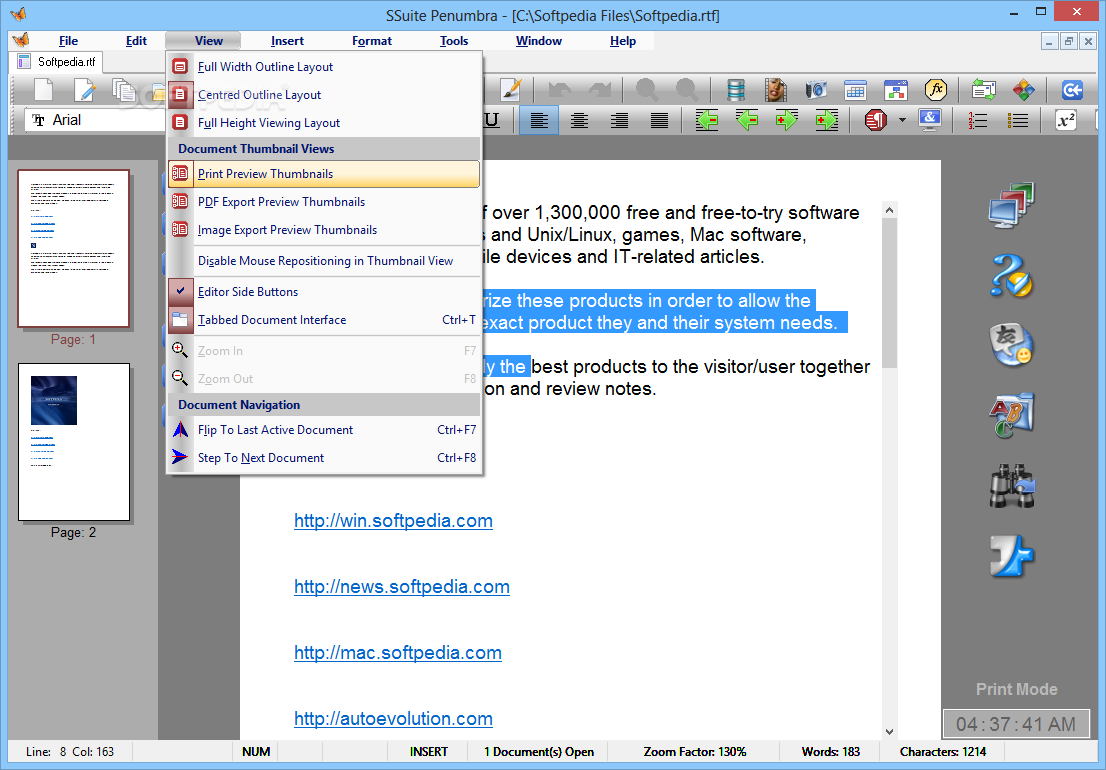This screenshot has width=1106, height=770.
Task: Select Page 1 thumbnail
Action: point(73,248)
